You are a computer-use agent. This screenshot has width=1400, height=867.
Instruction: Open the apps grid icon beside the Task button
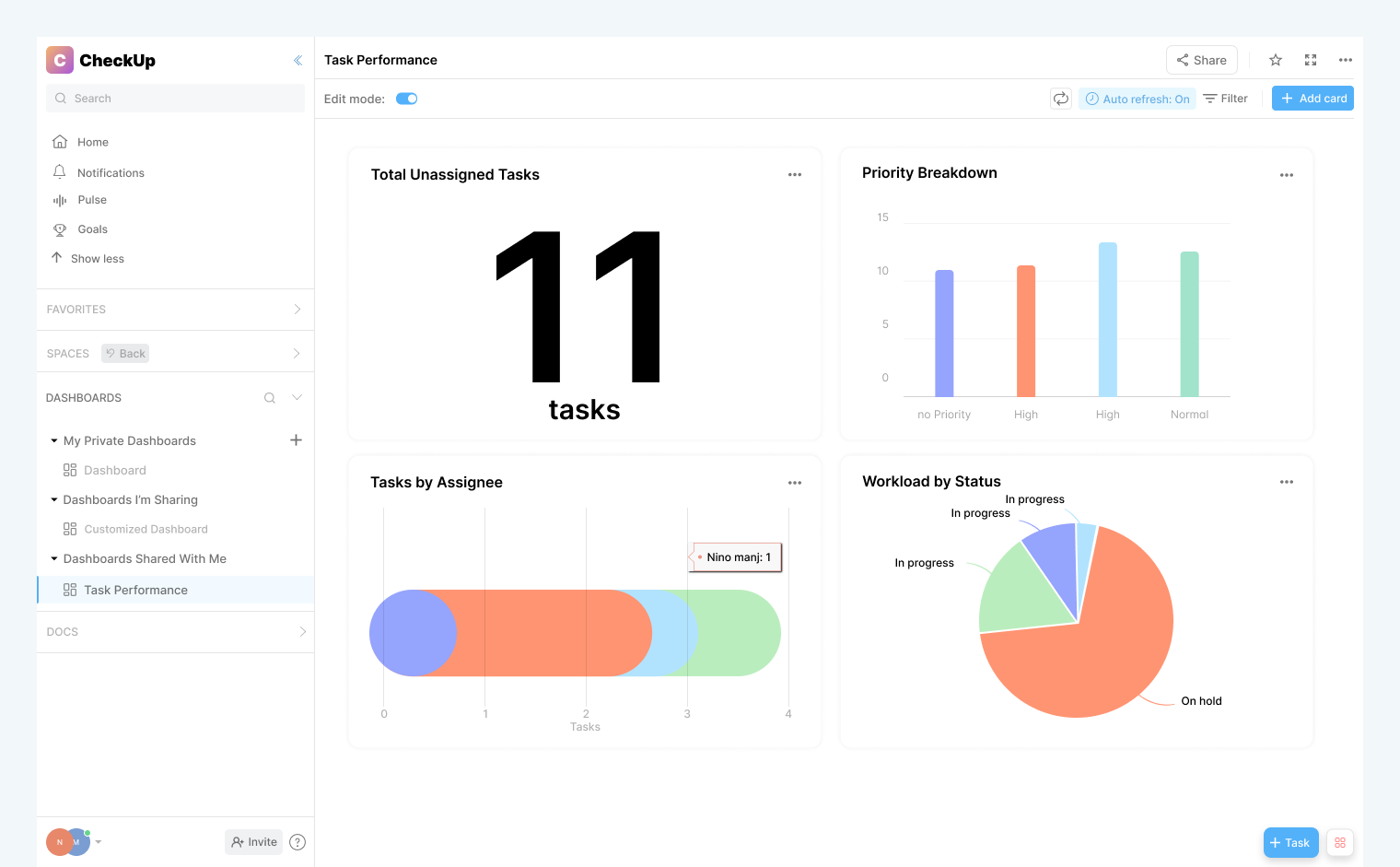1339,842
